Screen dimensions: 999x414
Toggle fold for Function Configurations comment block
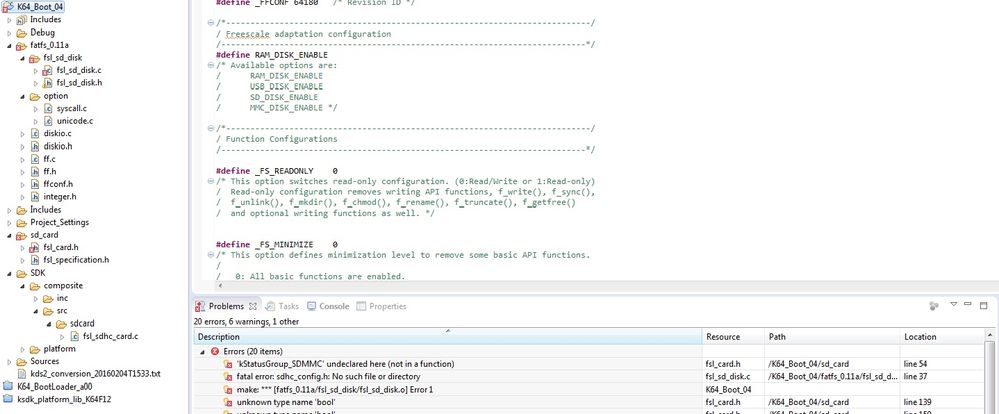[211, 128]
